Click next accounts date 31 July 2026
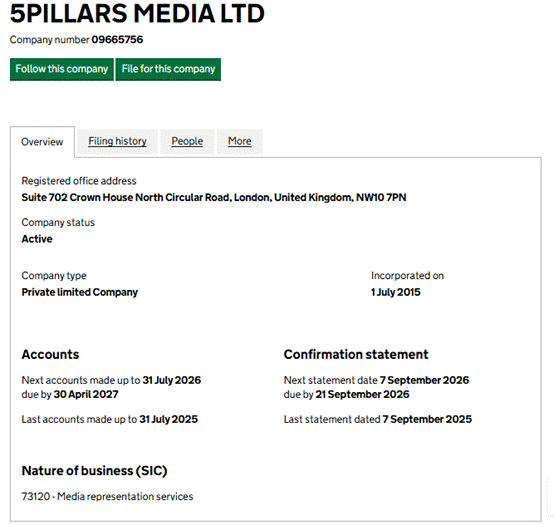The image size is (554, 525). [x=172, y=380]
